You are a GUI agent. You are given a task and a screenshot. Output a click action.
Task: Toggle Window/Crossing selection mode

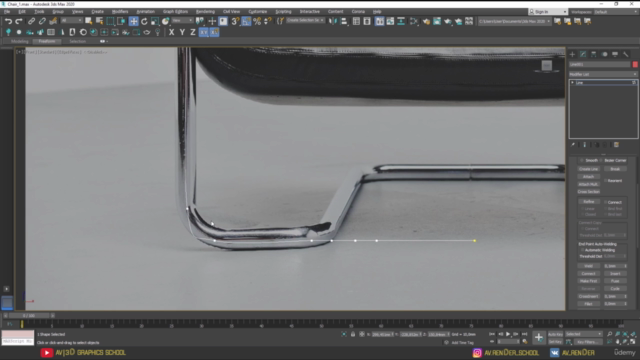tap(121, 21)
